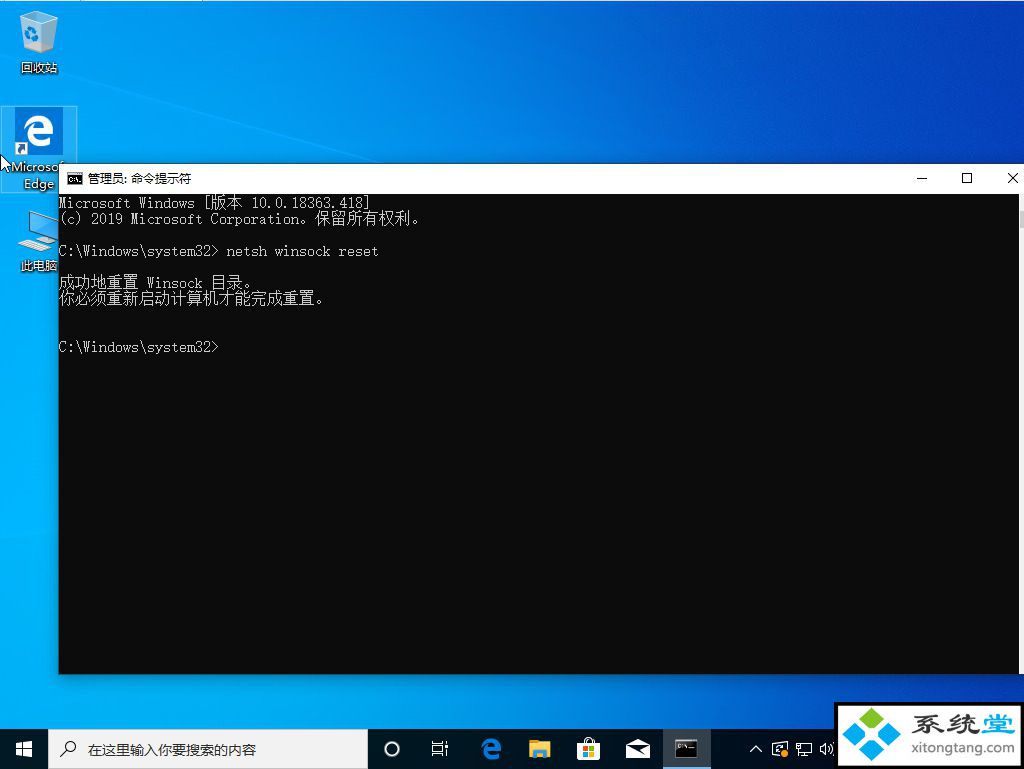The height and width of the screenshot is (769, 1024).
Task: Click the '成功地重置 Winsock 目录' output line
Action: 155,283
